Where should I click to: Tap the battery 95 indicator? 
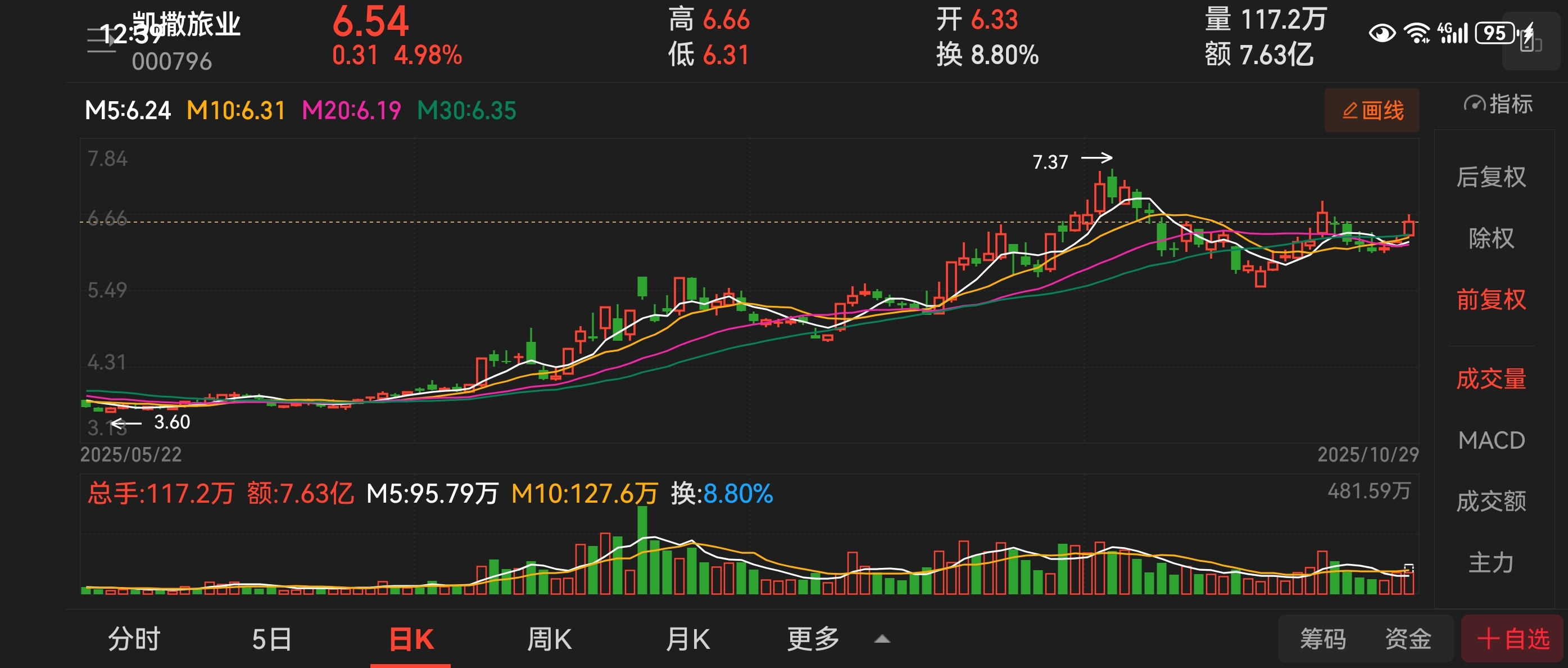pyautogui.click(x=1496, y=32)
